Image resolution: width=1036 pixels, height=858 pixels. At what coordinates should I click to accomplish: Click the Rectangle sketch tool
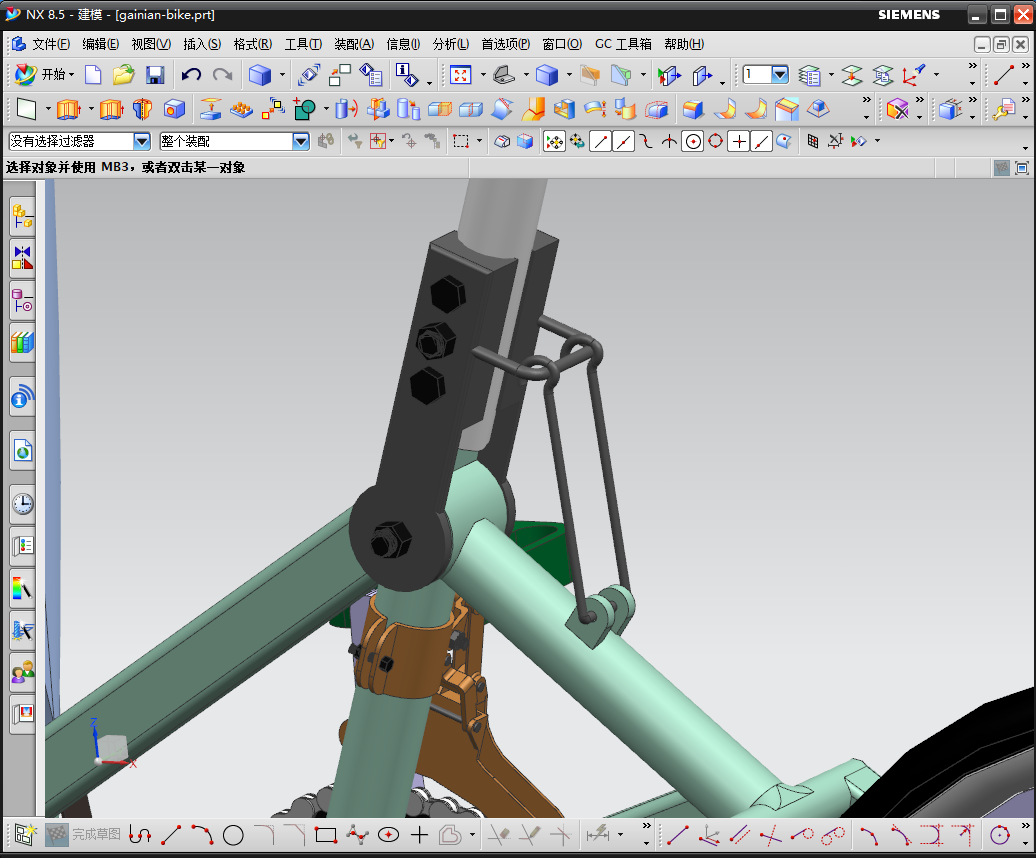click(x=326, y=836)
